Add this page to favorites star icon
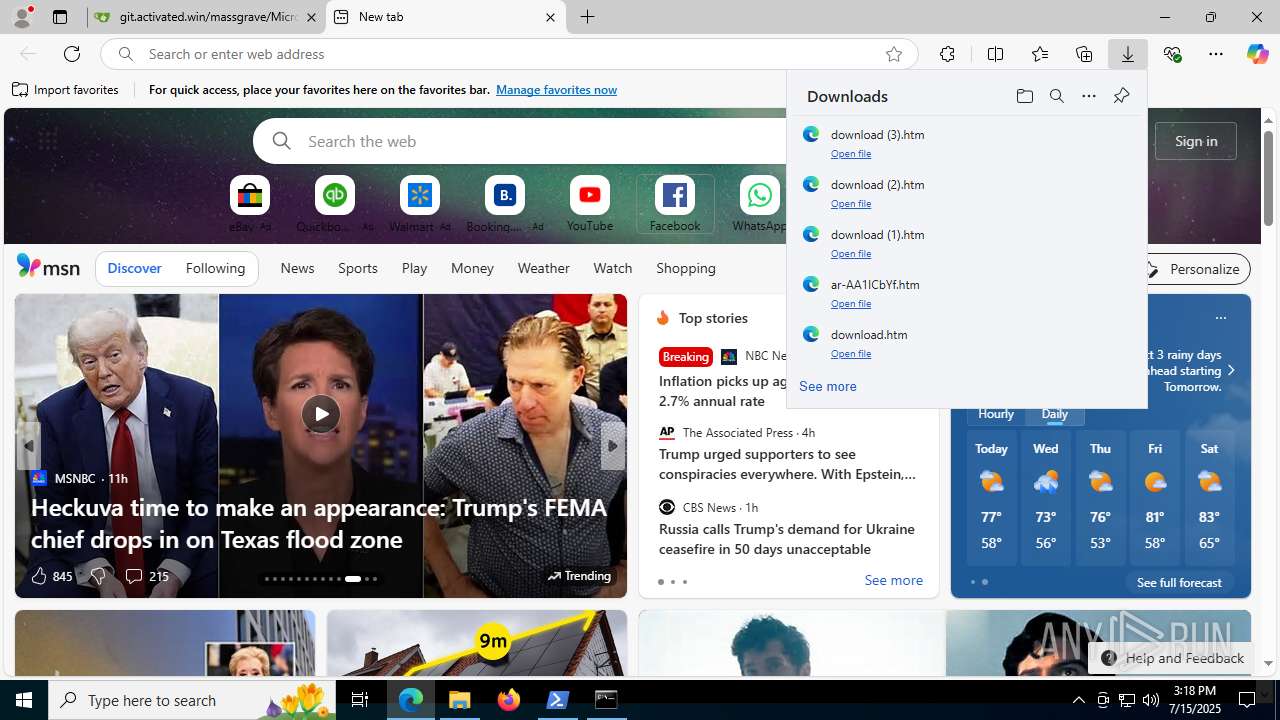Viewport: 1280px width, 720px height. pos(894,54)
